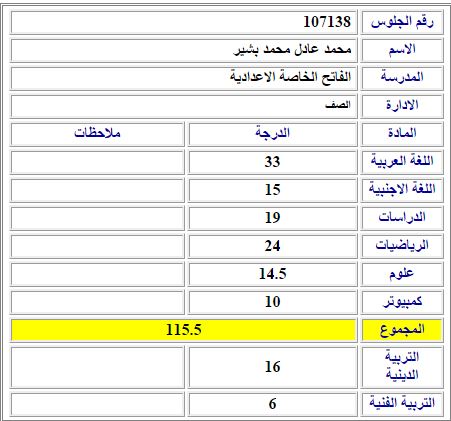Click the التربية الفنية score 6

pos(272,404)
